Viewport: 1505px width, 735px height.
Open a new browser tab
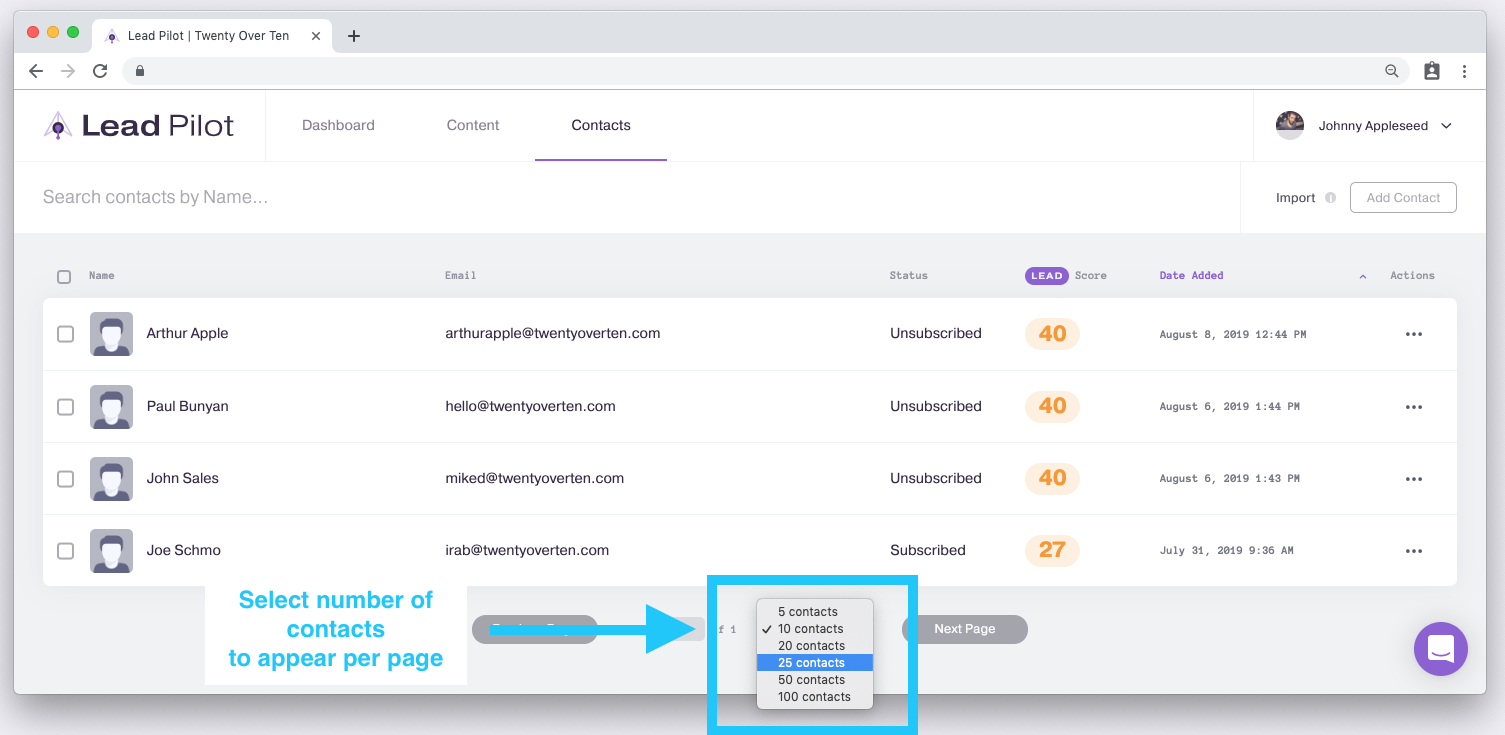pos(353,36)
